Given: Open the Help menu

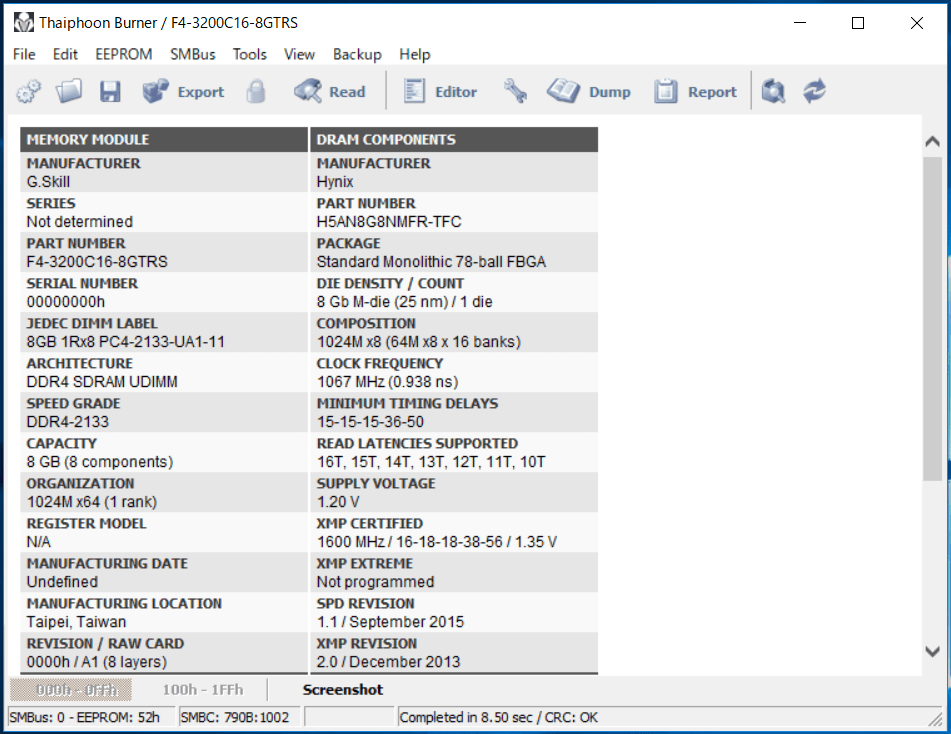Looking at the screenshot, I should (415, 55).
